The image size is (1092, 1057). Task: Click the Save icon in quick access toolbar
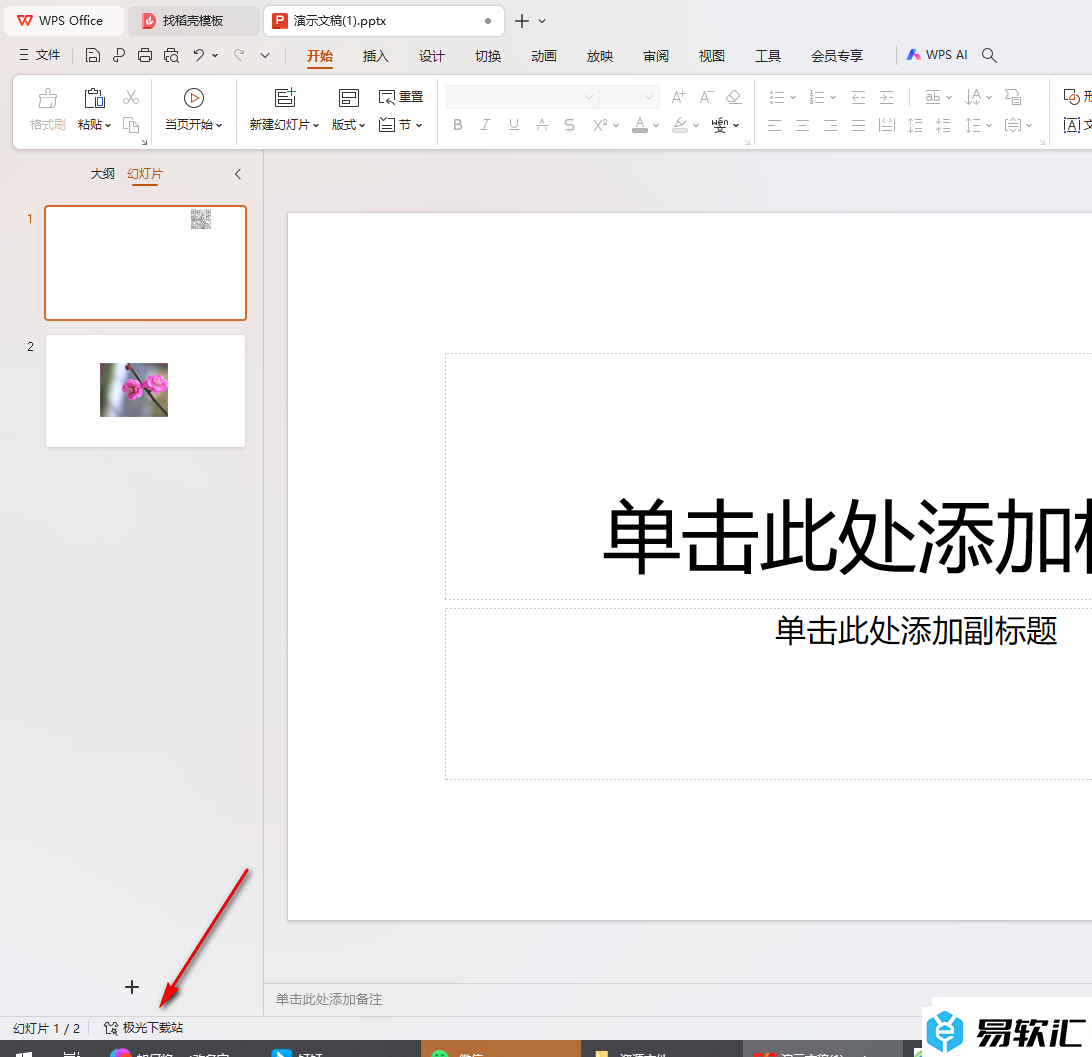[x=93, y=55]
